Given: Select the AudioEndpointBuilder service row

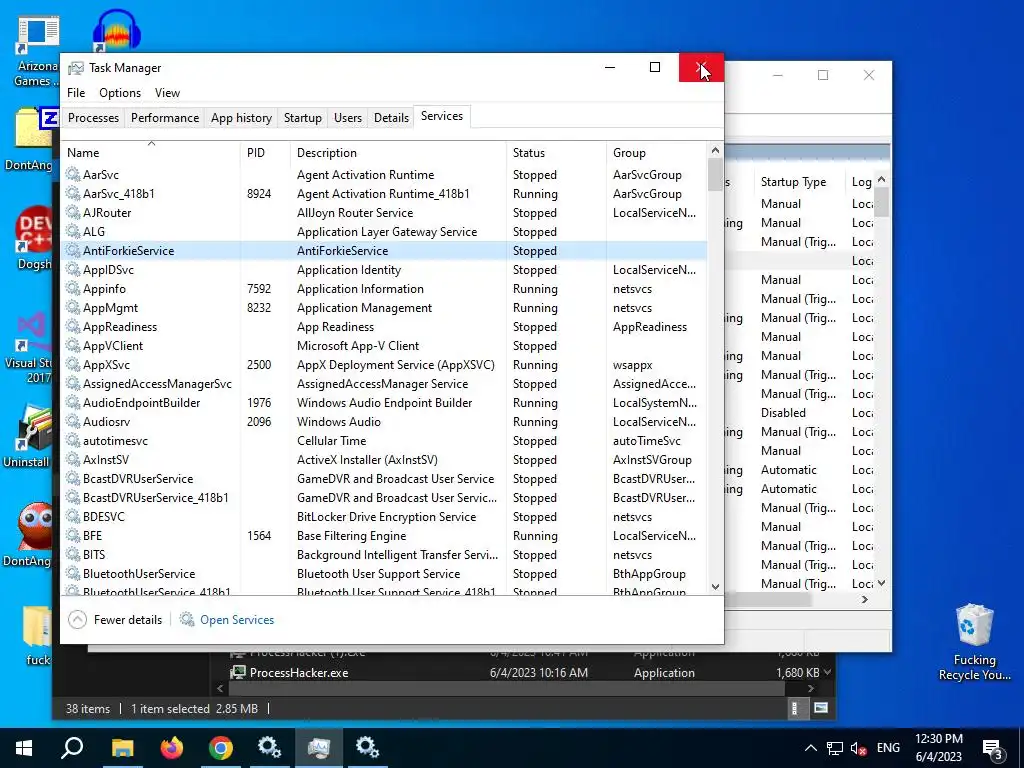Looking at the screenshot, I should [384, 403].
